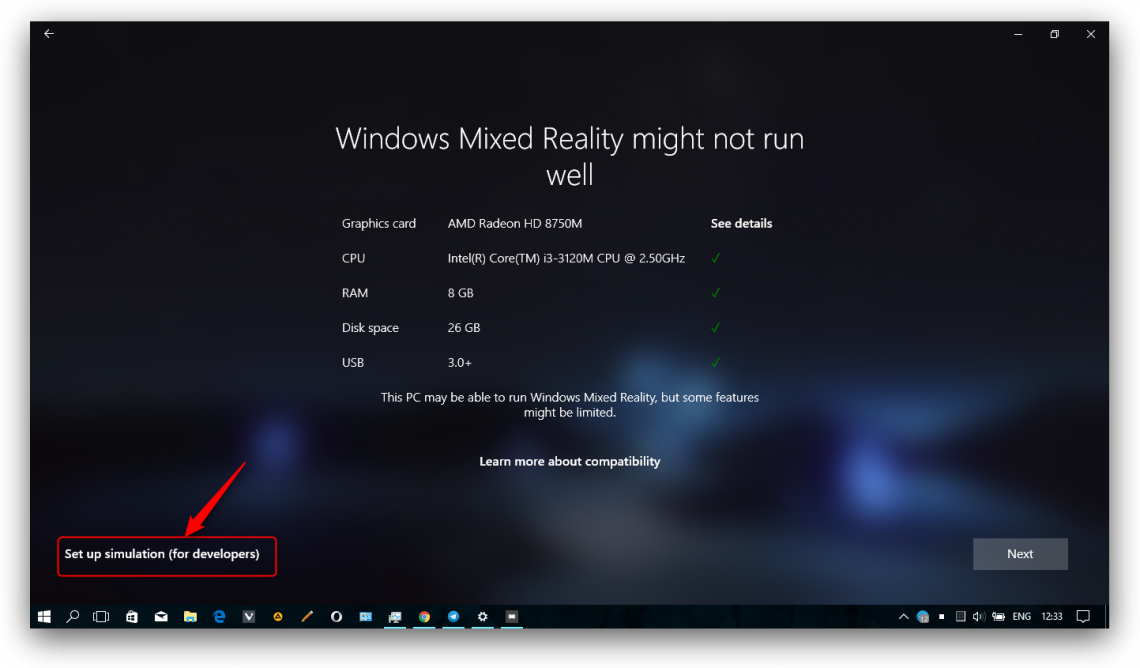Click the battery icon in the system tray
Viewport: 1140px width, 668px height.
pyautogui.click(x=998, y=616)
